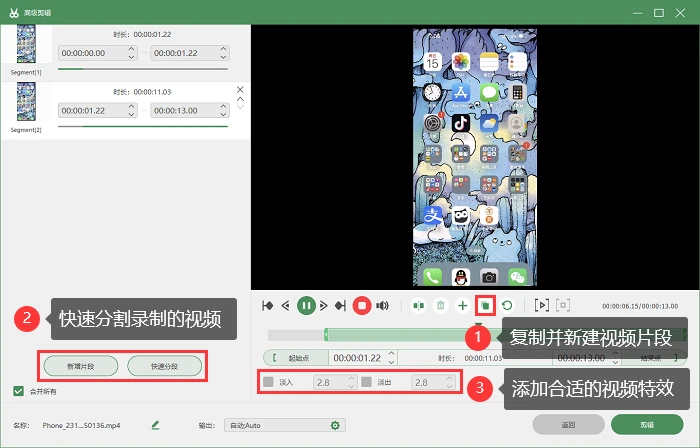This screenshot has height=448, width=700.
Task: Open the 自动Auto output dropdown
Action: pos(284,425)
